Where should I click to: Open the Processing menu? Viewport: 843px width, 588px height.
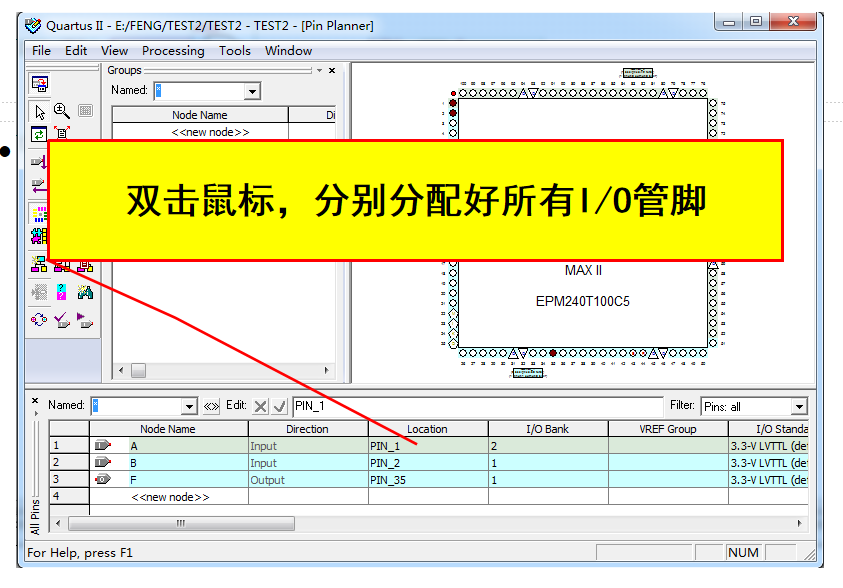173,51
